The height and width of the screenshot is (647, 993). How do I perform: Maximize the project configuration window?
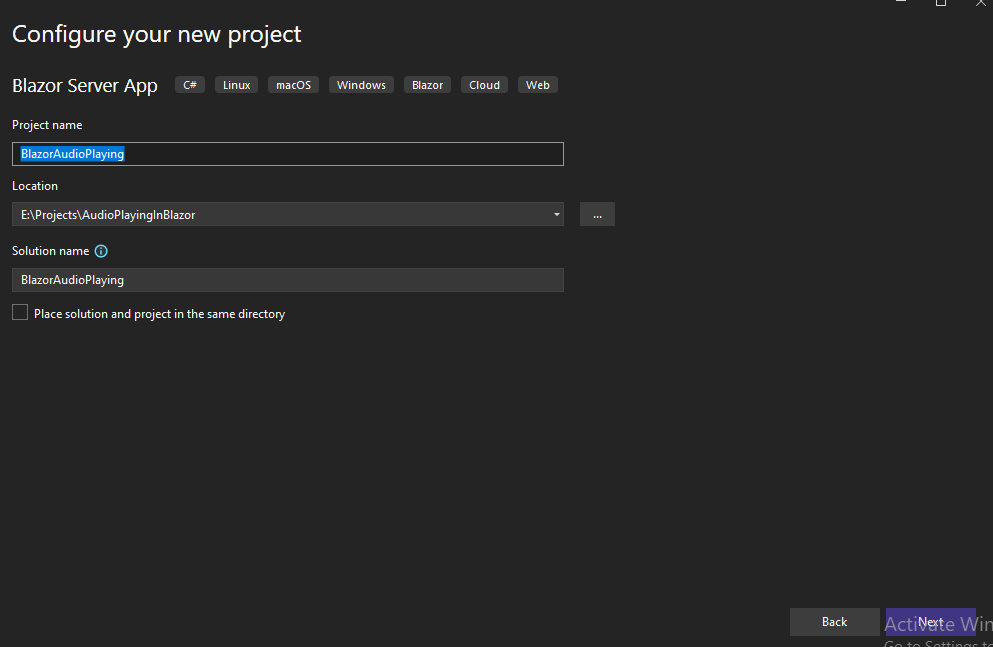[940, 3]
